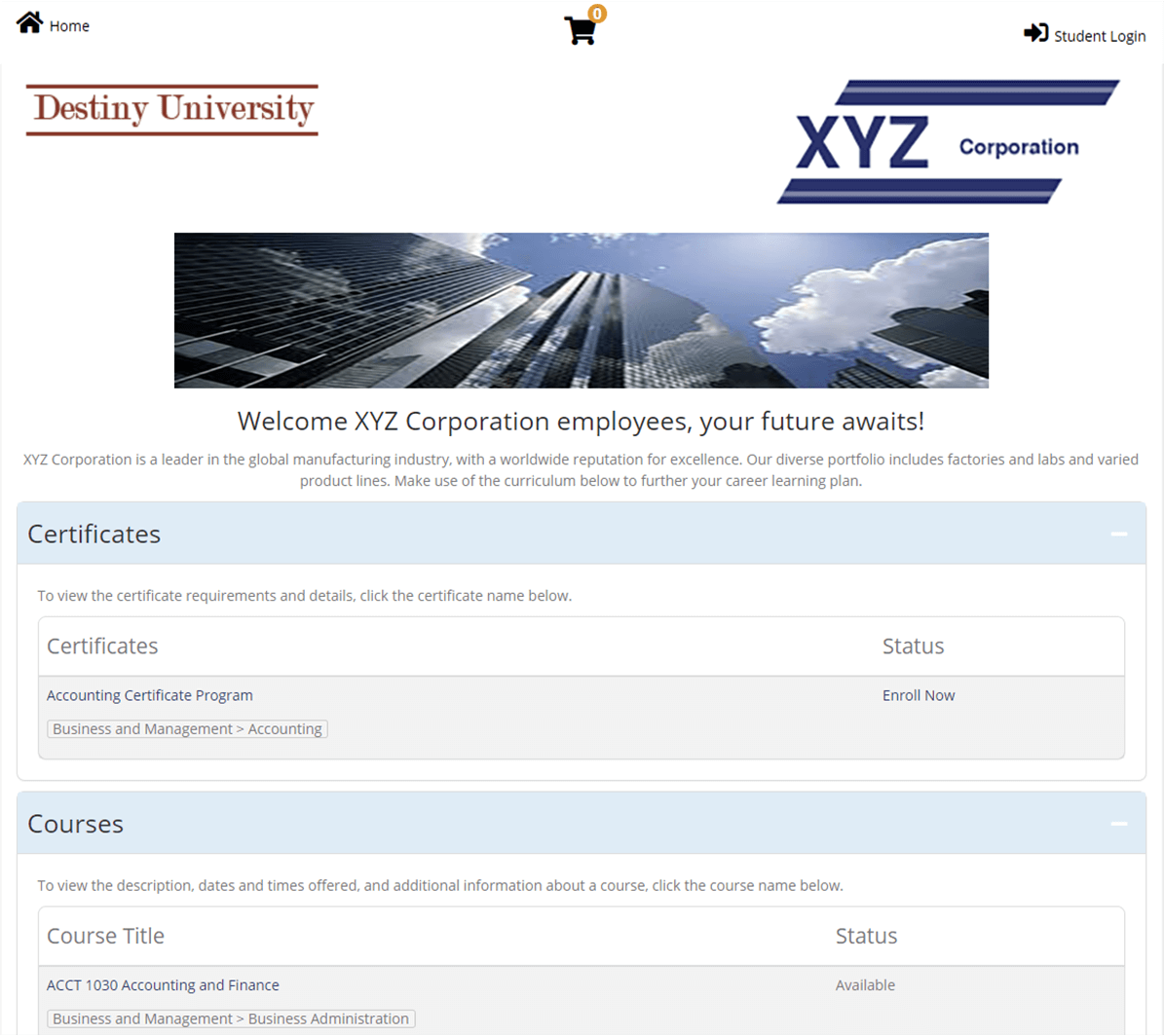Click the Destiny University logo
Image resolution: width=1164 pixels, height=1036 pixels.
click(x=172, y=109)
